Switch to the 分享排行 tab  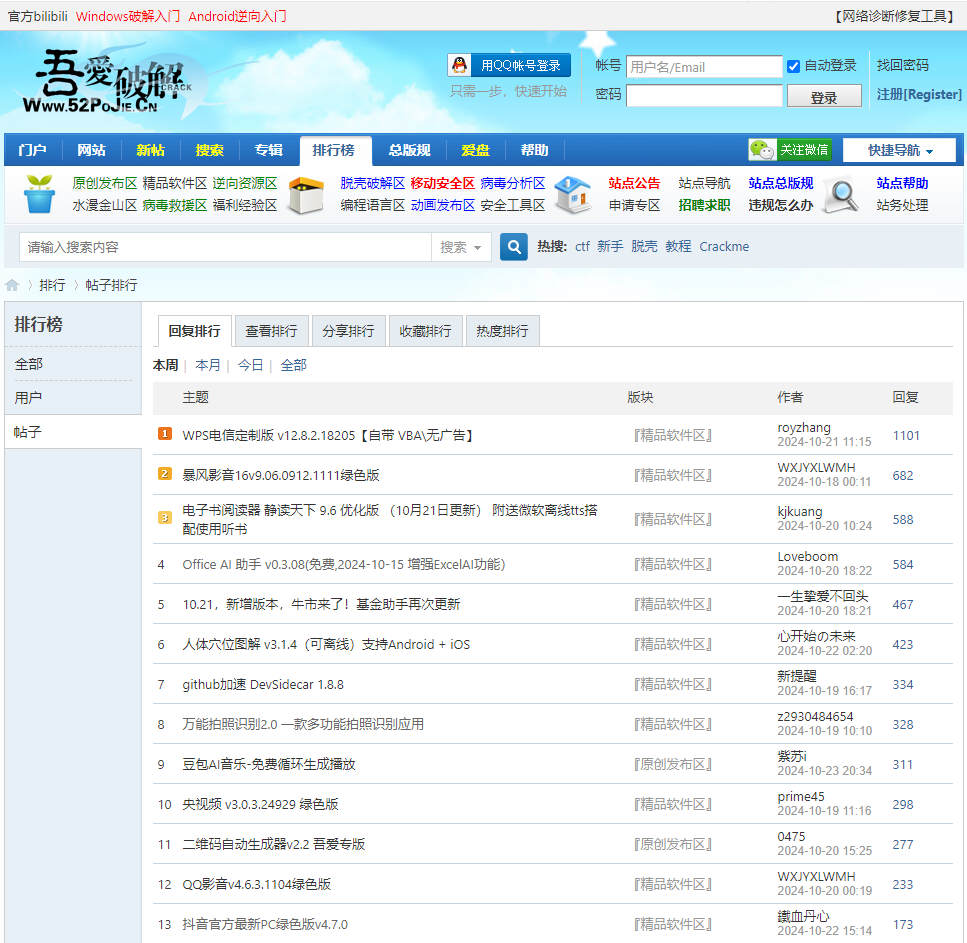[348, 331]
